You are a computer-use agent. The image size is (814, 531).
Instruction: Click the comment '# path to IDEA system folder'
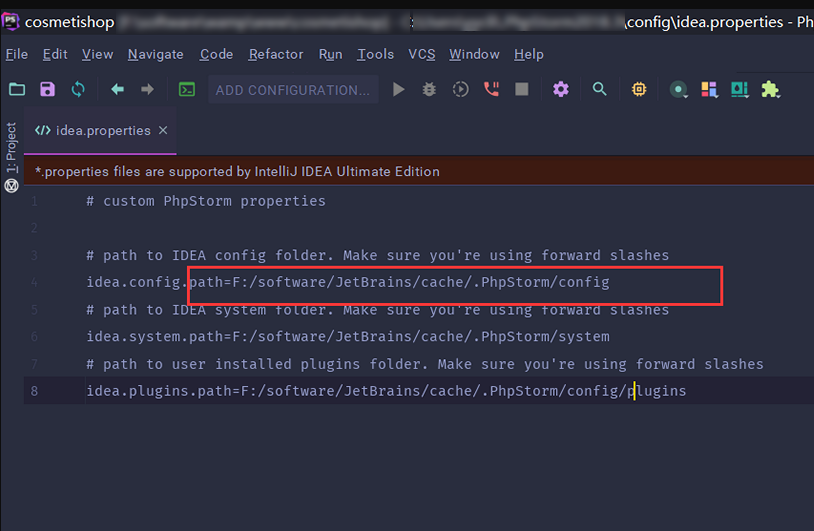click(x=207, y=310)
